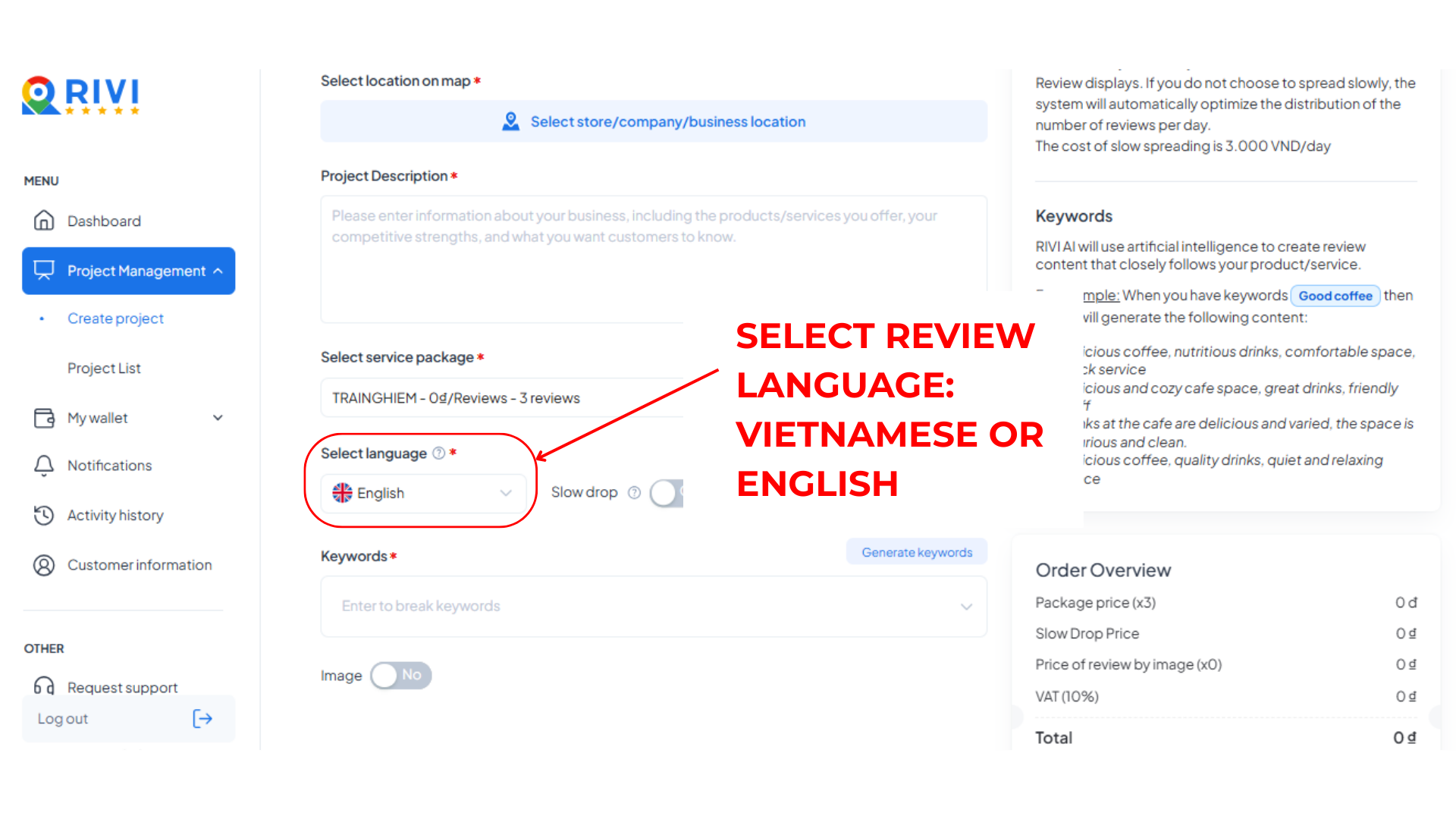Select the Activity history clock icon

pos(44,515)
